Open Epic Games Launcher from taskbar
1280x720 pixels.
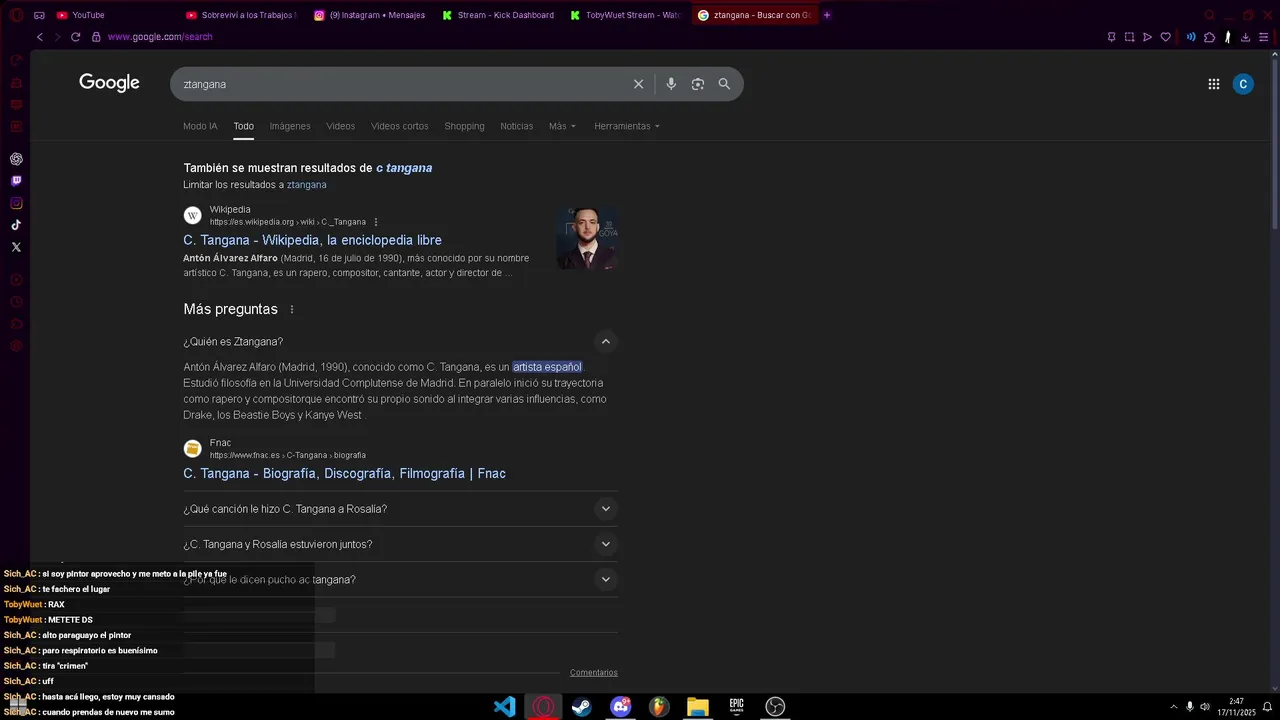point(736,707)
